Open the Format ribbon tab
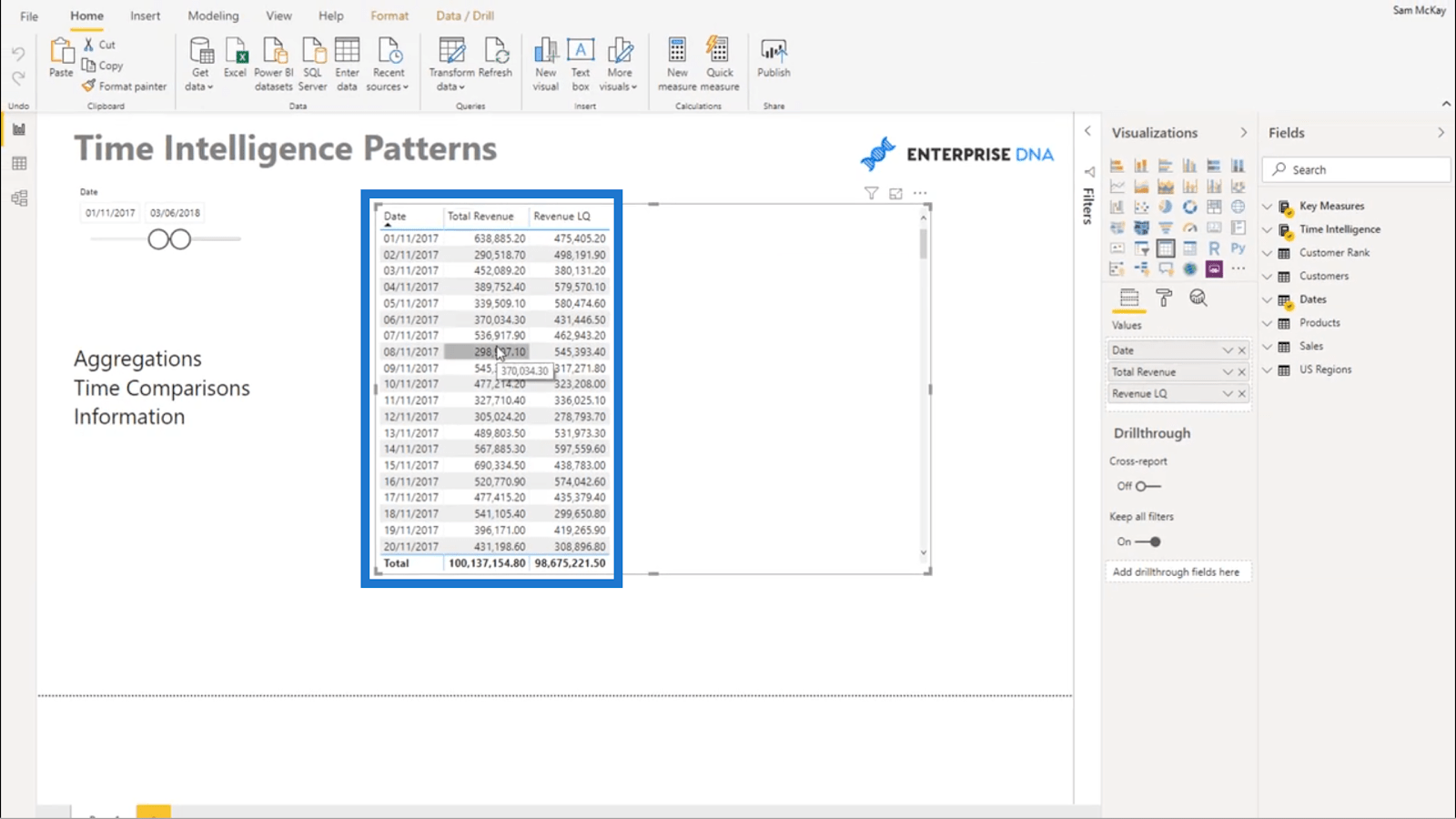This screenshot has width=1456, height=819. [x=389, y=15]
